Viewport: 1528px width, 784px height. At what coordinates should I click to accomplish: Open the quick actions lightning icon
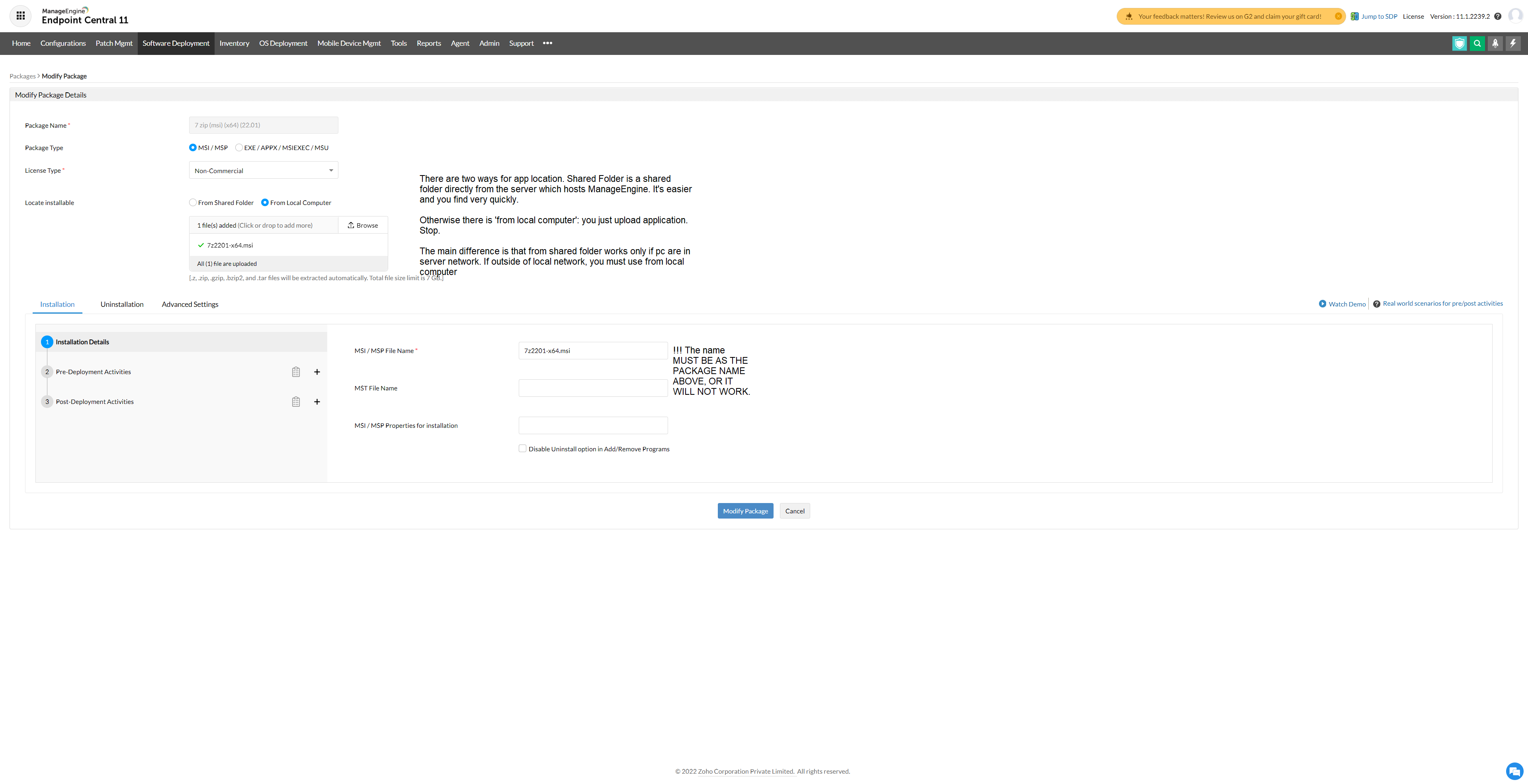1512,43
